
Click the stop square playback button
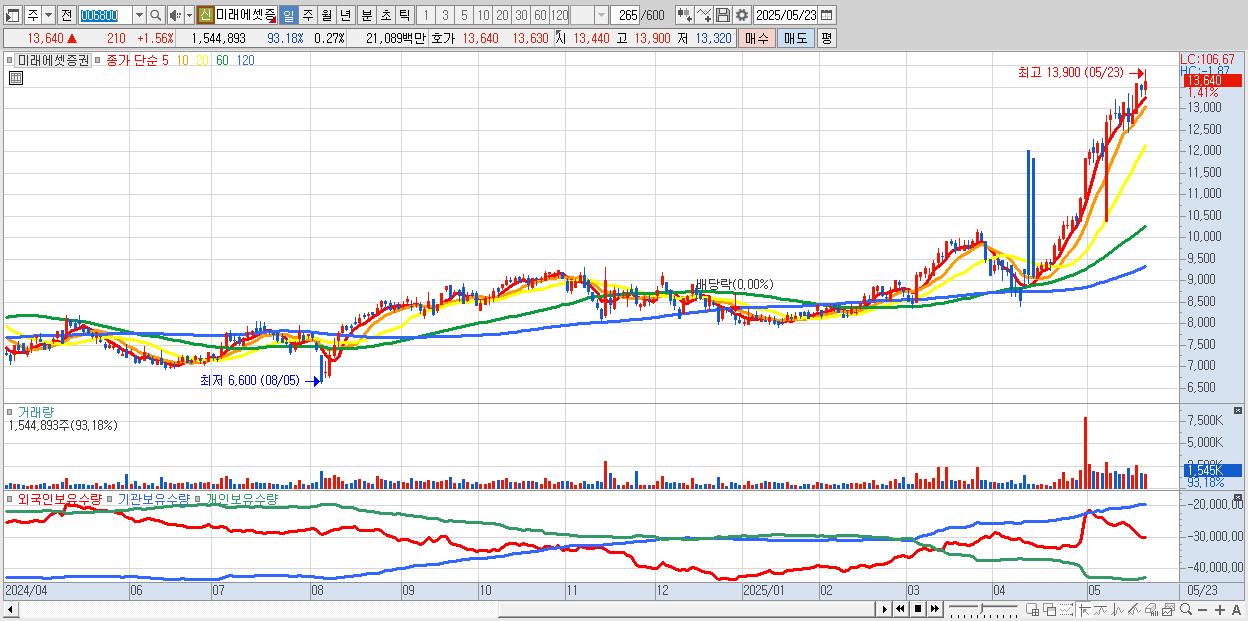(918, 609)
